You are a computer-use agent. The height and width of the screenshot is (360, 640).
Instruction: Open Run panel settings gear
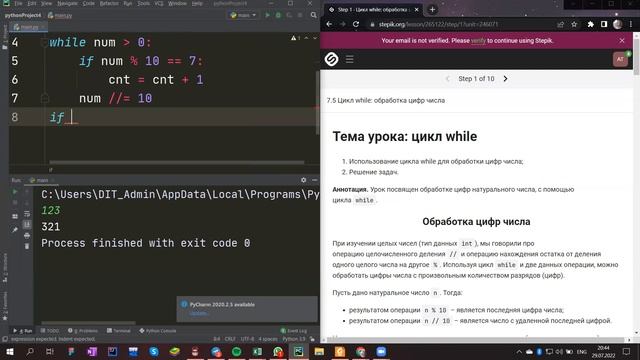tap(303, 180)
